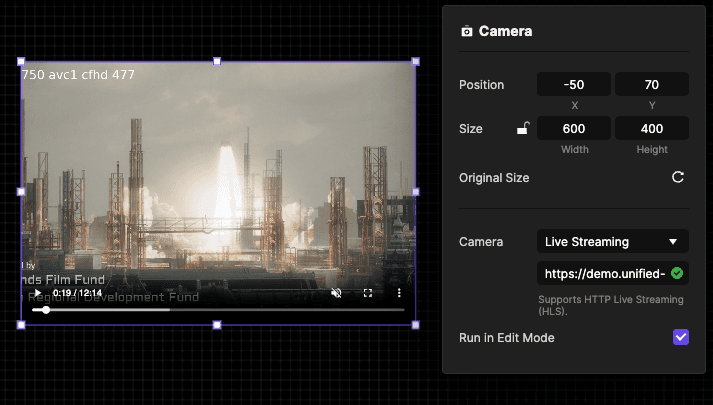The image size is (713, 405).
Task: Click the Original Size label
Action: (x=494, y=178)
